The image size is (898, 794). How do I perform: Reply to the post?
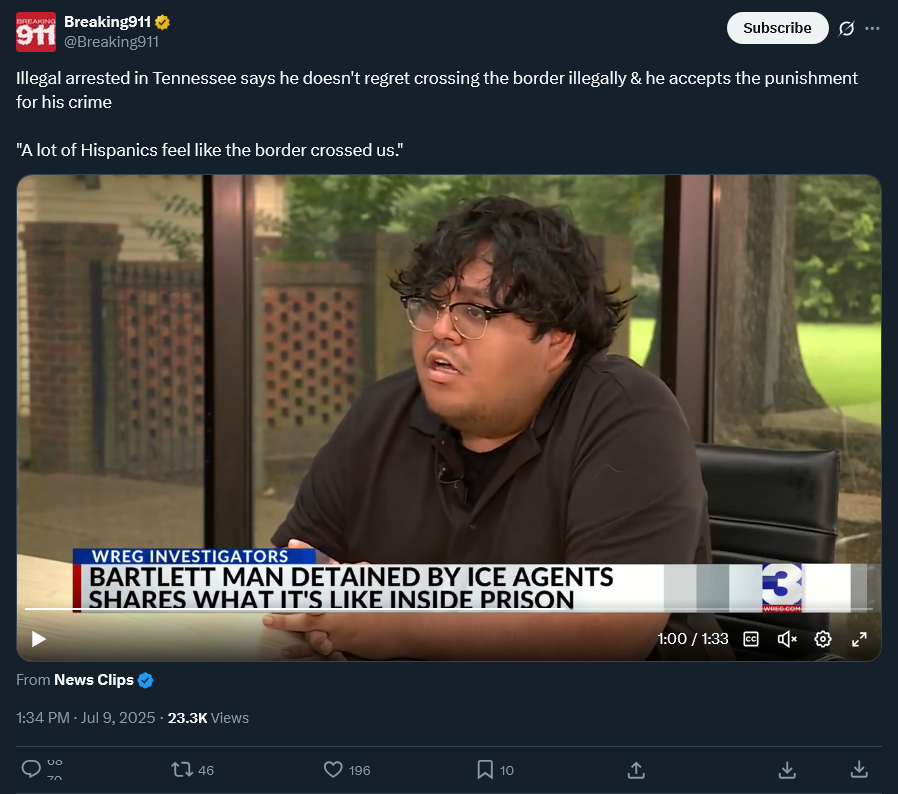coord(31,769)
